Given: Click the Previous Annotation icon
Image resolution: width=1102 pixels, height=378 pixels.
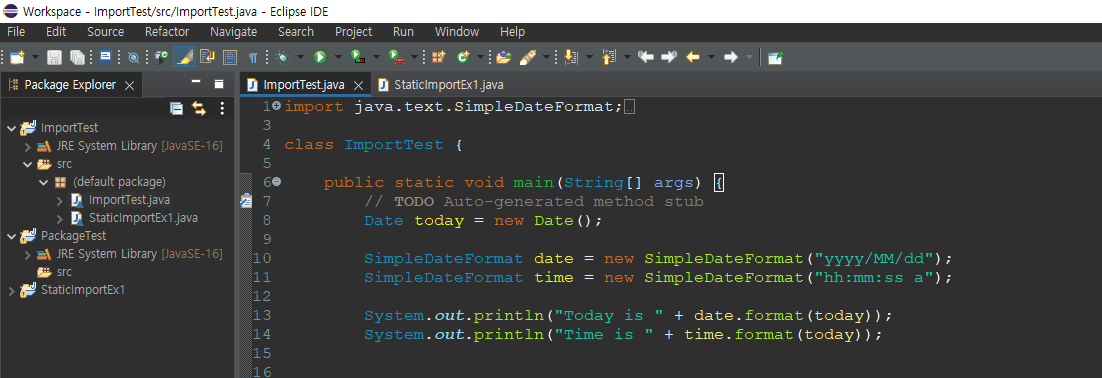Looking at the screenshot, I should [x=609, y=58].
